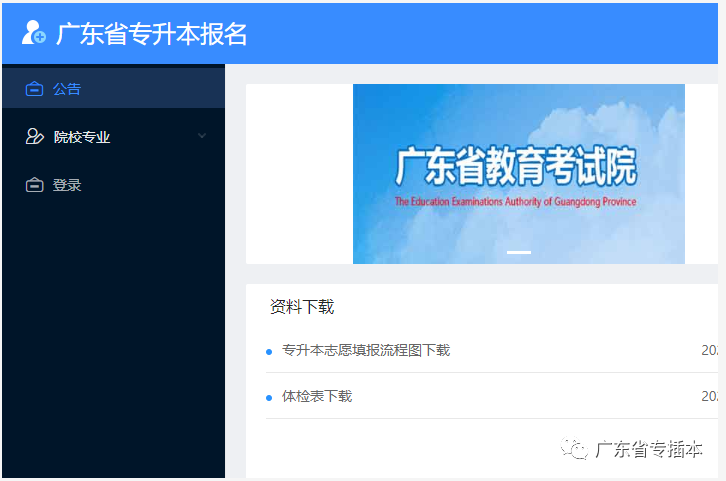Image resolution: width=726 pixels, height=481 pixels.
Task: Open 体检表下载 link
Action: pos(317,396)
